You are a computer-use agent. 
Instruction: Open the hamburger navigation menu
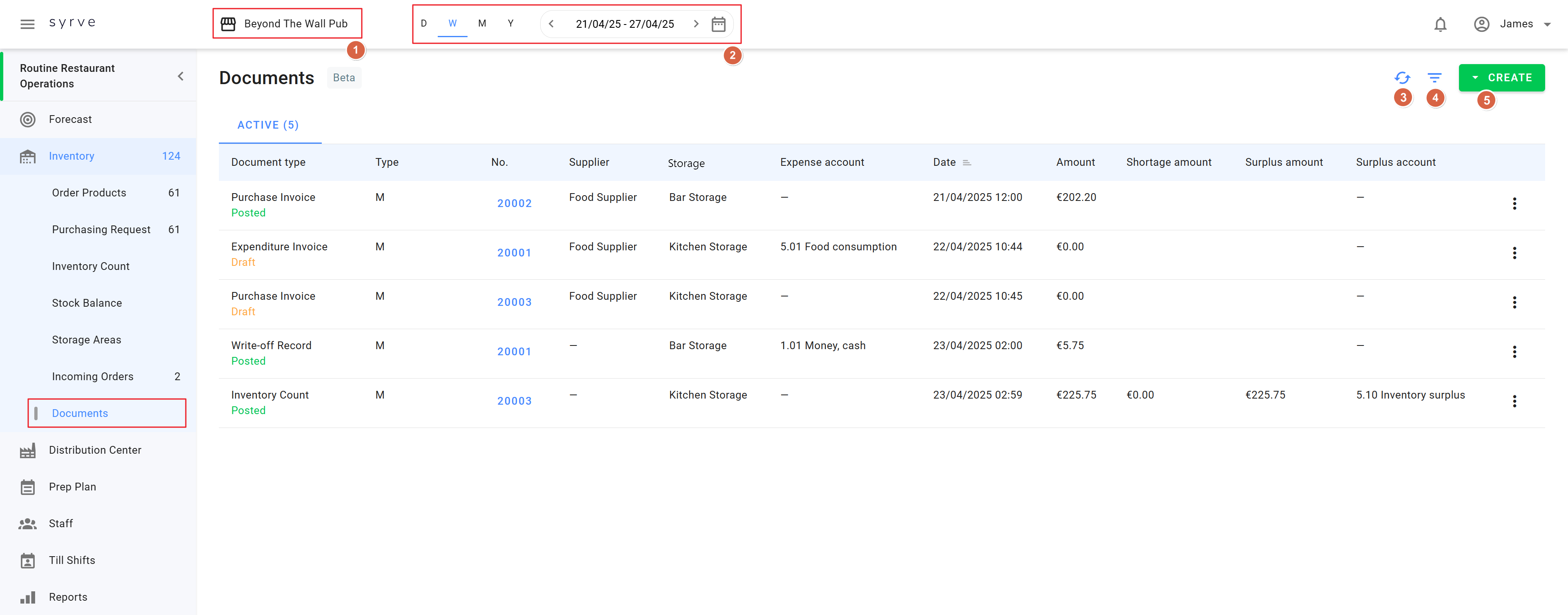[x=27, y=24]
